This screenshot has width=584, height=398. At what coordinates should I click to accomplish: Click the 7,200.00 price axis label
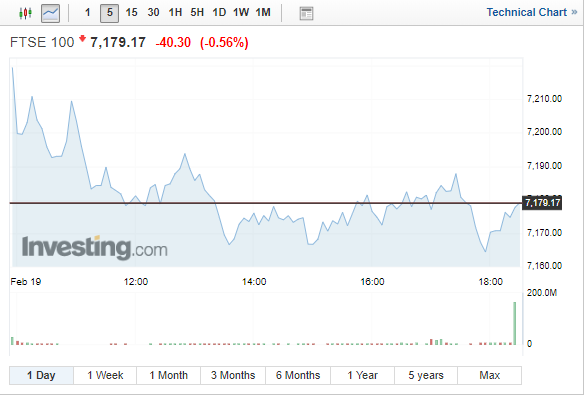point(544,132)
